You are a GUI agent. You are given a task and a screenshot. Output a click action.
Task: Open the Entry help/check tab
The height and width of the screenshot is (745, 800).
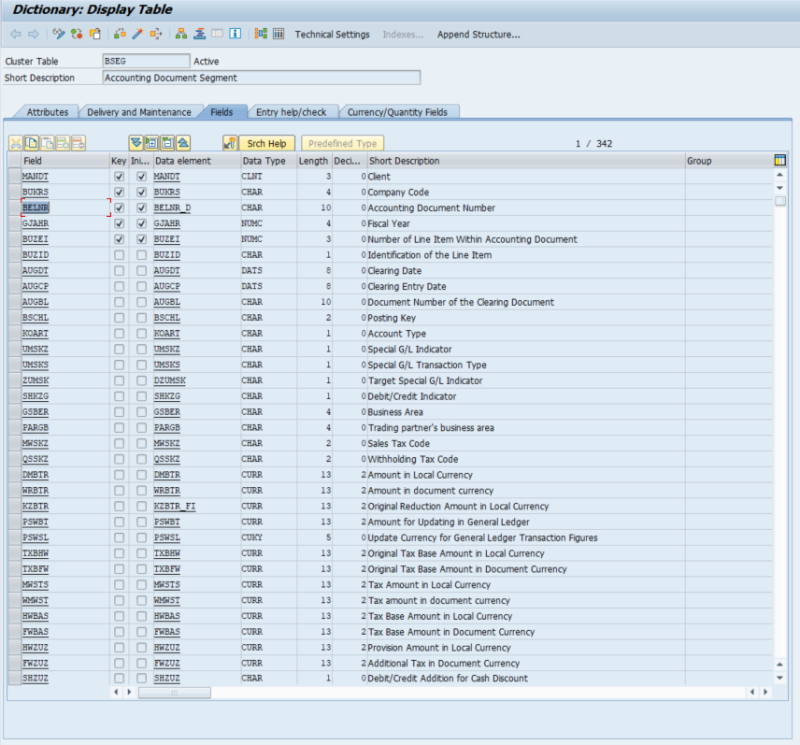[x=290, y=112]
